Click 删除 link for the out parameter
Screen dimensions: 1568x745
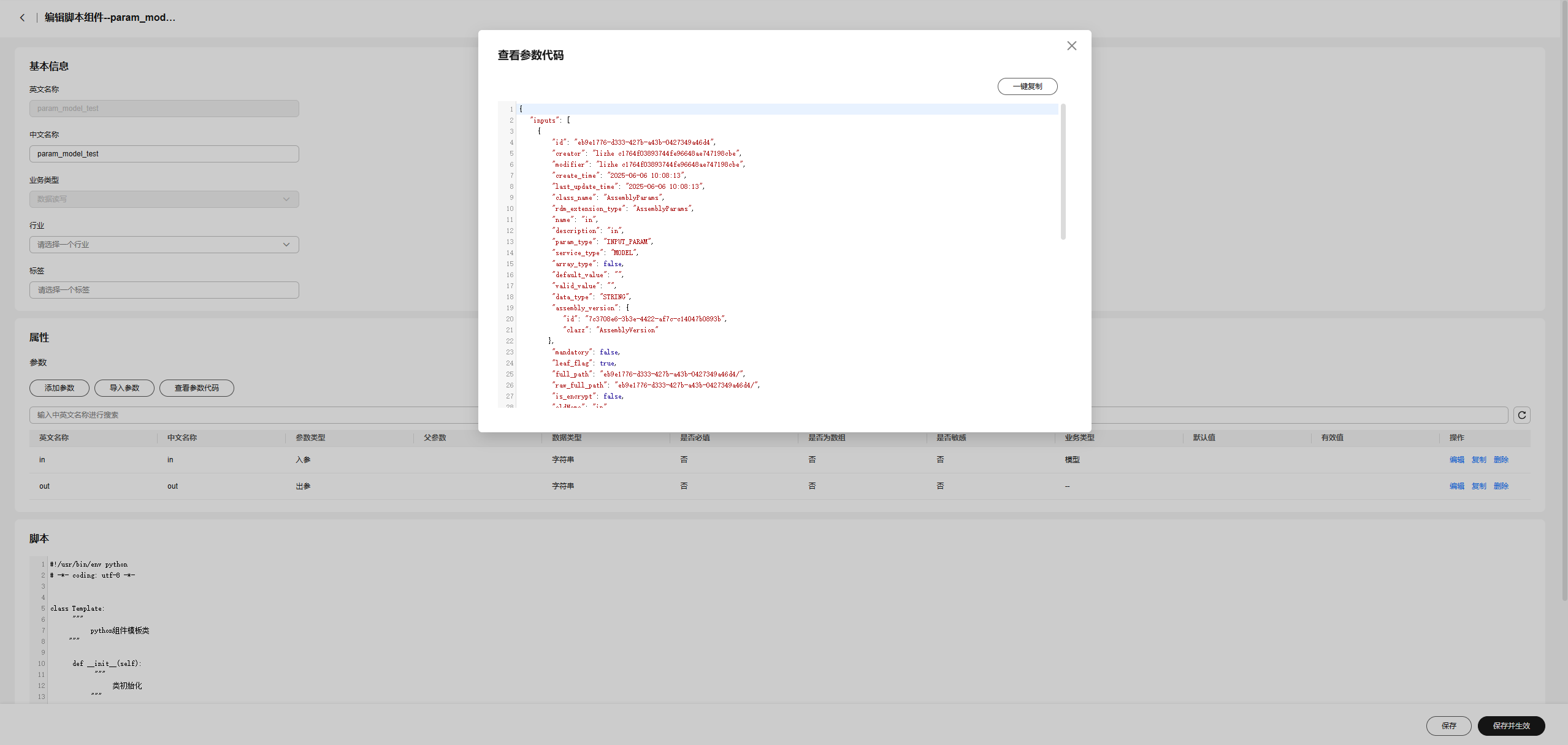1501,486
